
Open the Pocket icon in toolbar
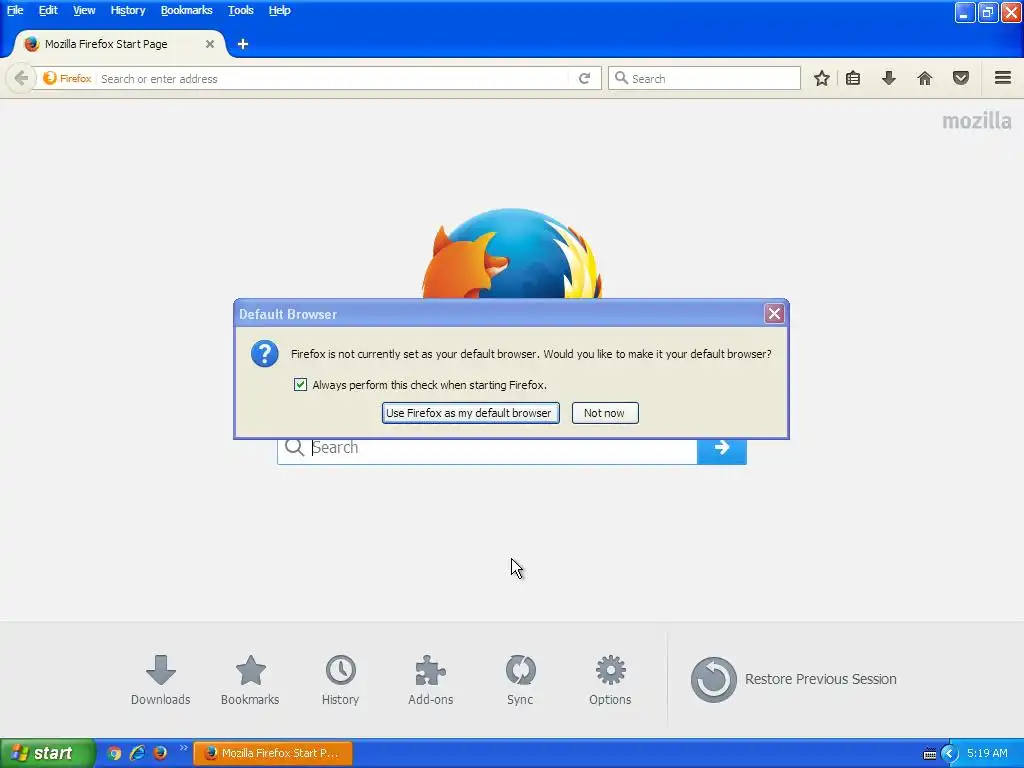(x=961, y=78)
